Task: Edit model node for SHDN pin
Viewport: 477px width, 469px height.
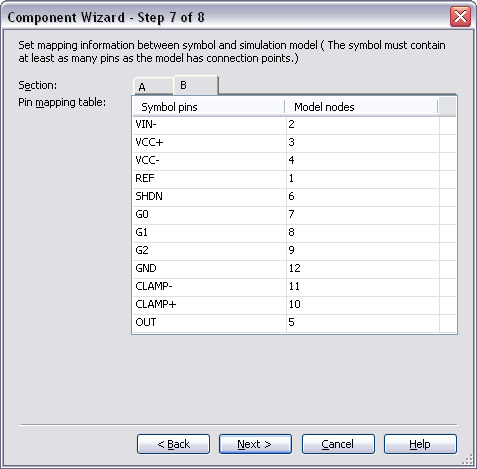Action: click(x=363, y=196)
